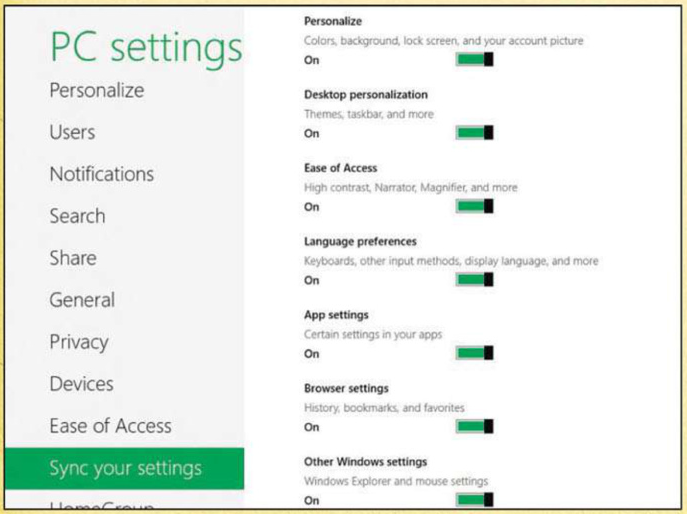687x514 pixels.
Task: Open the partially visible HomeGroup category
Action: tap(102, 505)
